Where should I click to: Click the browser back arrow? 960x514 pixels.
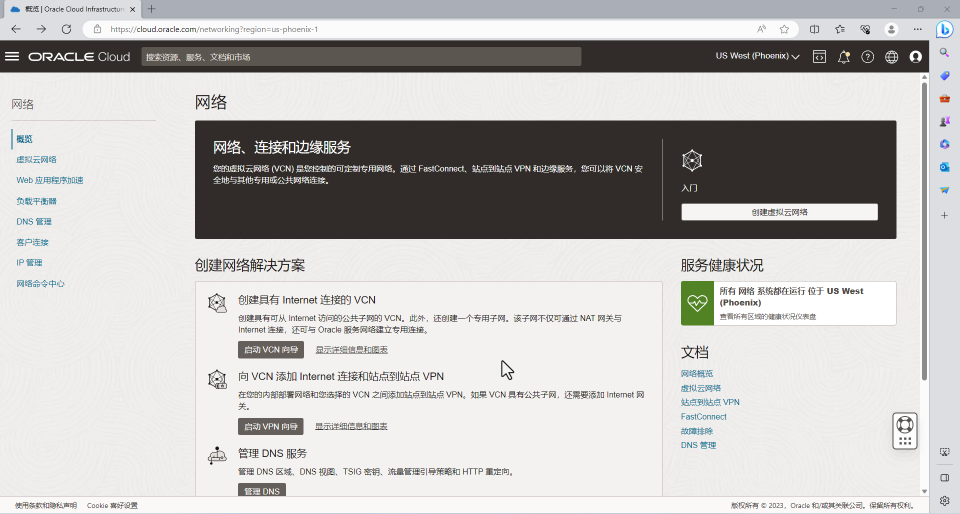point(16,29)
